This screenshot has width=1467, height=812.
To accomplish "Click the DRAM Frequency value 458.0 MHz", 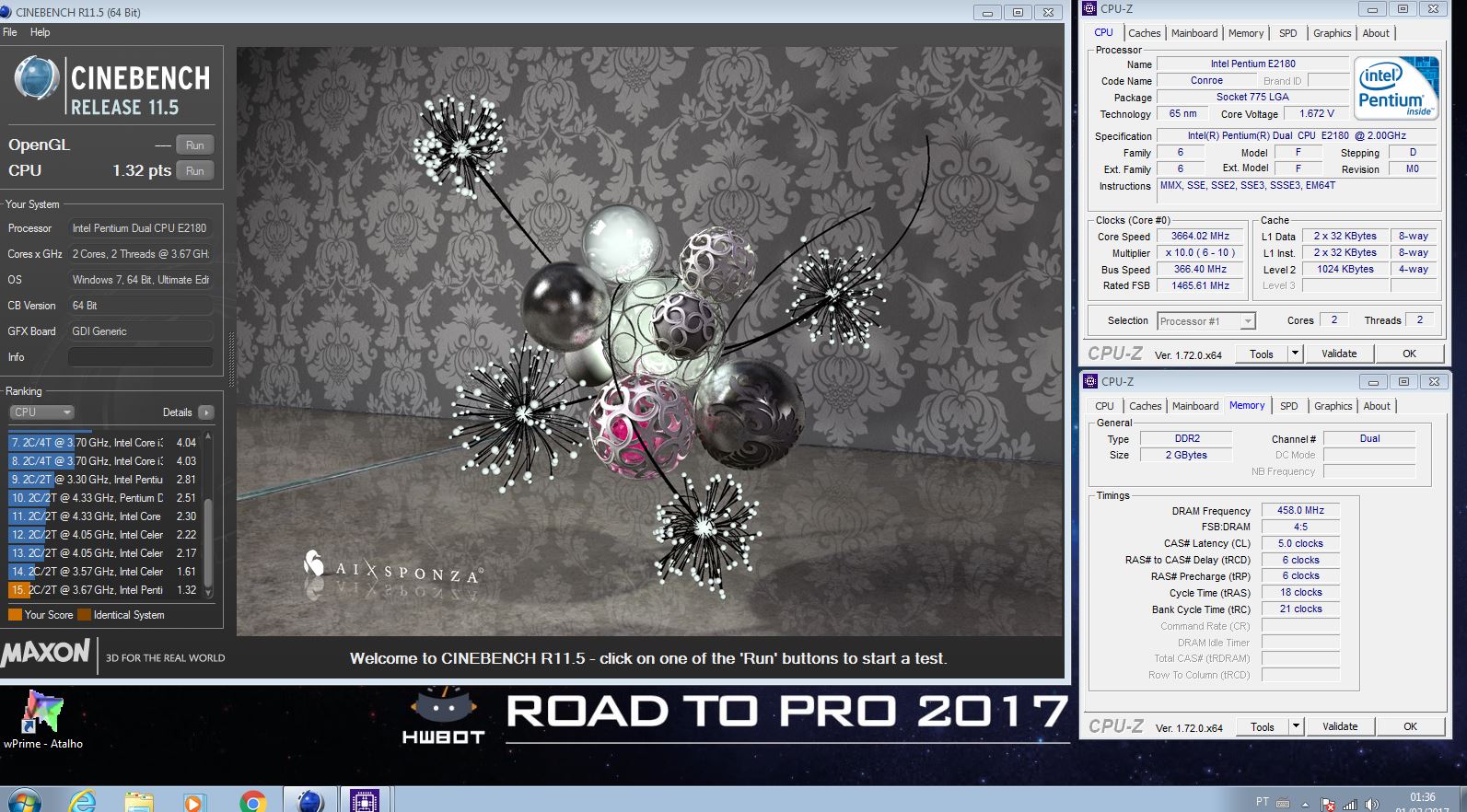I will click(x=1300, y=510).
